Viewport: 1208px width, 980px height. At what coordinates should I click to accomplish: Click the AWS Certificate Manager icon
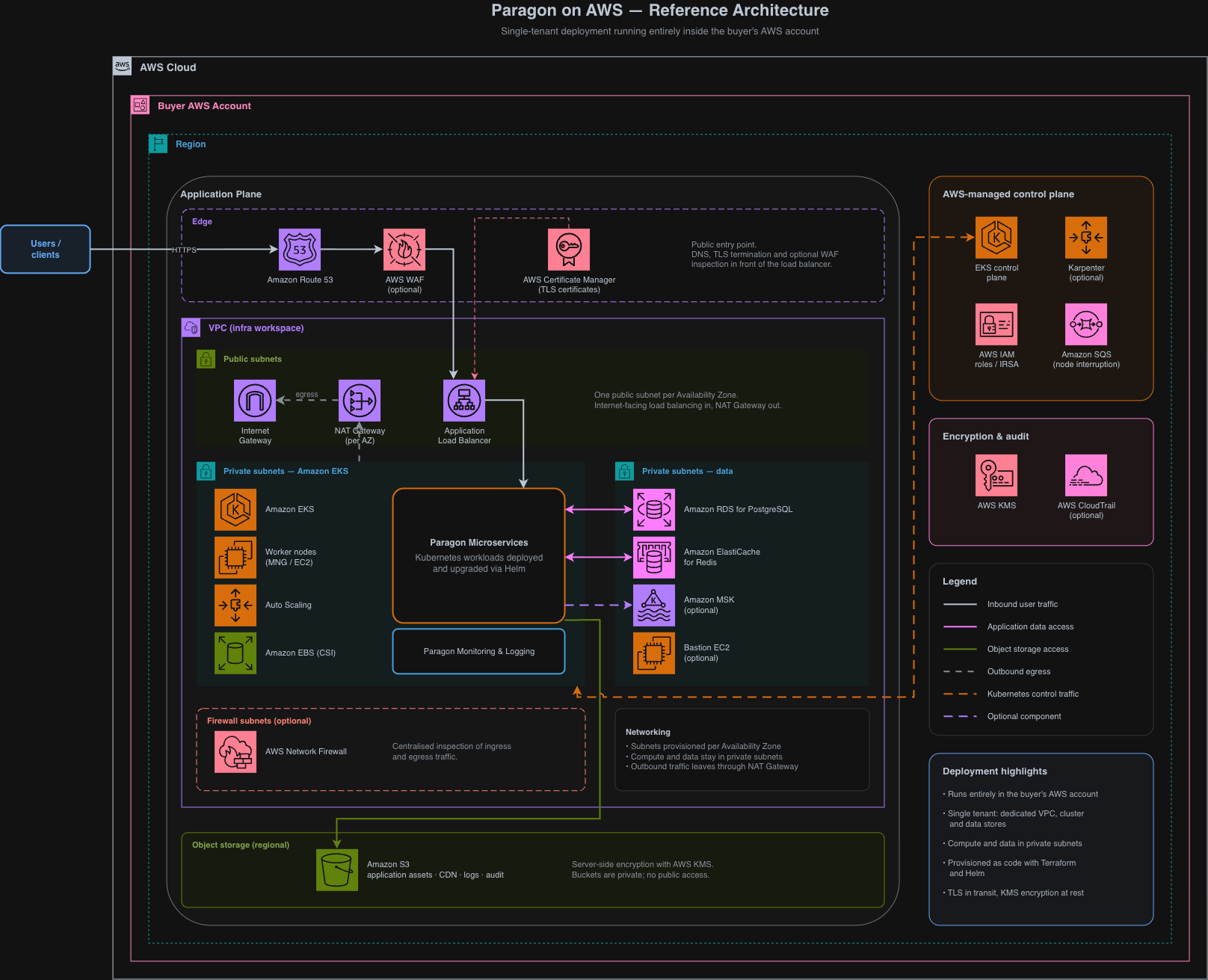(569, 250)
